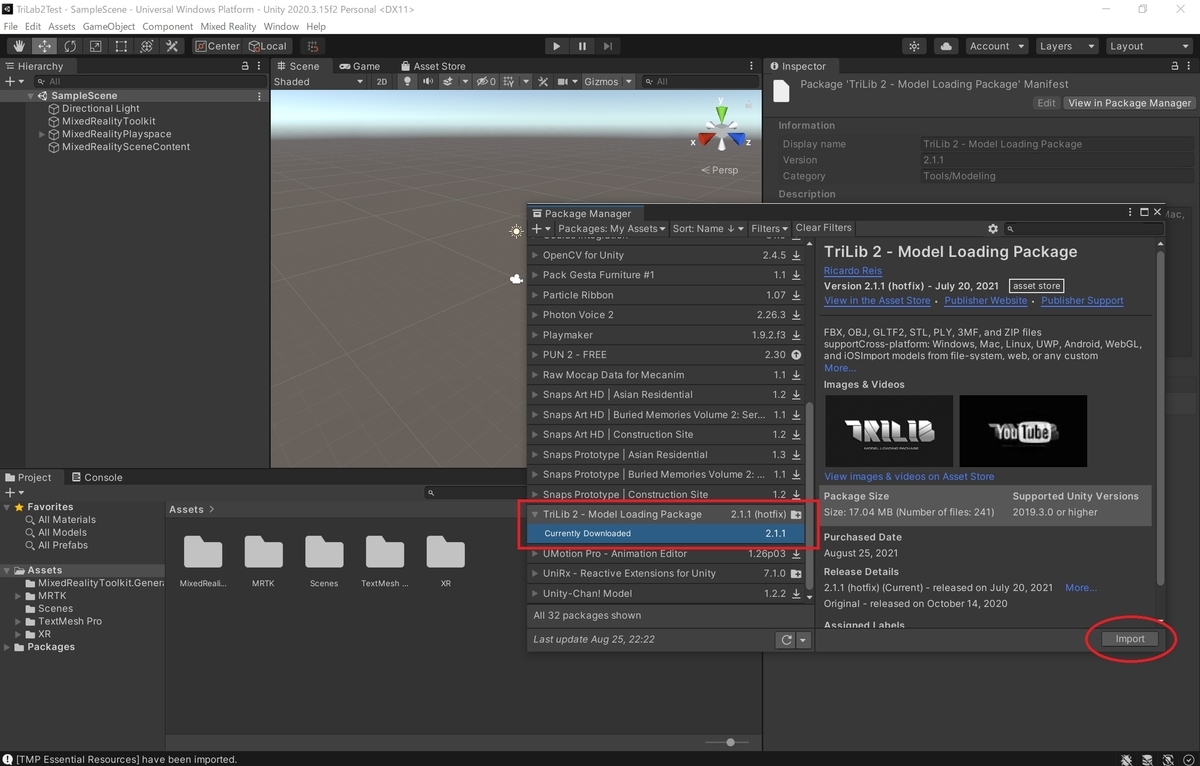The width and height of the screenshot is (1200, 766).
Task: Toggle scene lighting bulb icon
Action: [x=409, y=81]
